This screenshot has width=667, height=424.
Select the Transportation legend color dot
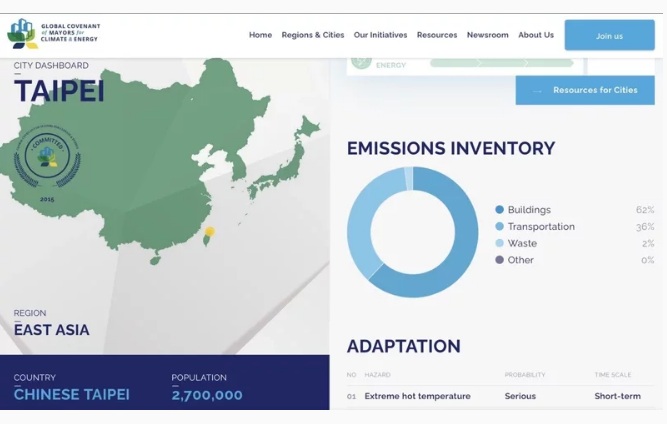click(x=499, y=226)
